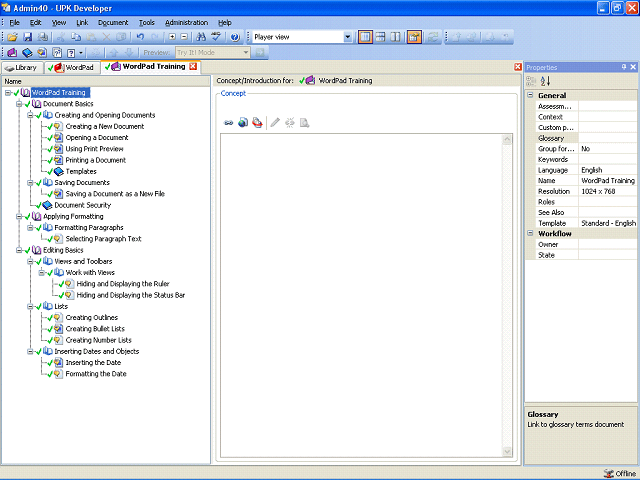Open Find with the binoculars icon

point(201,37)
